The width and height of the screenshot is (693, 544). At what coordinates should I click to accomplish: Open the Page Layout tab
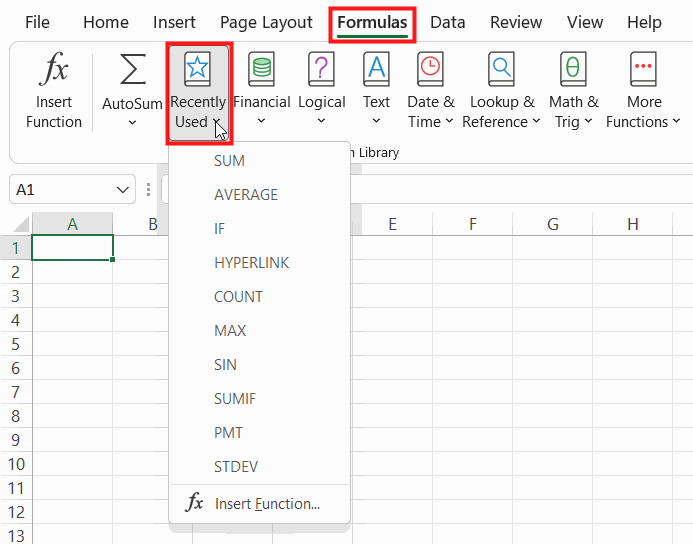pyautogui.click(x=266, y=23)
